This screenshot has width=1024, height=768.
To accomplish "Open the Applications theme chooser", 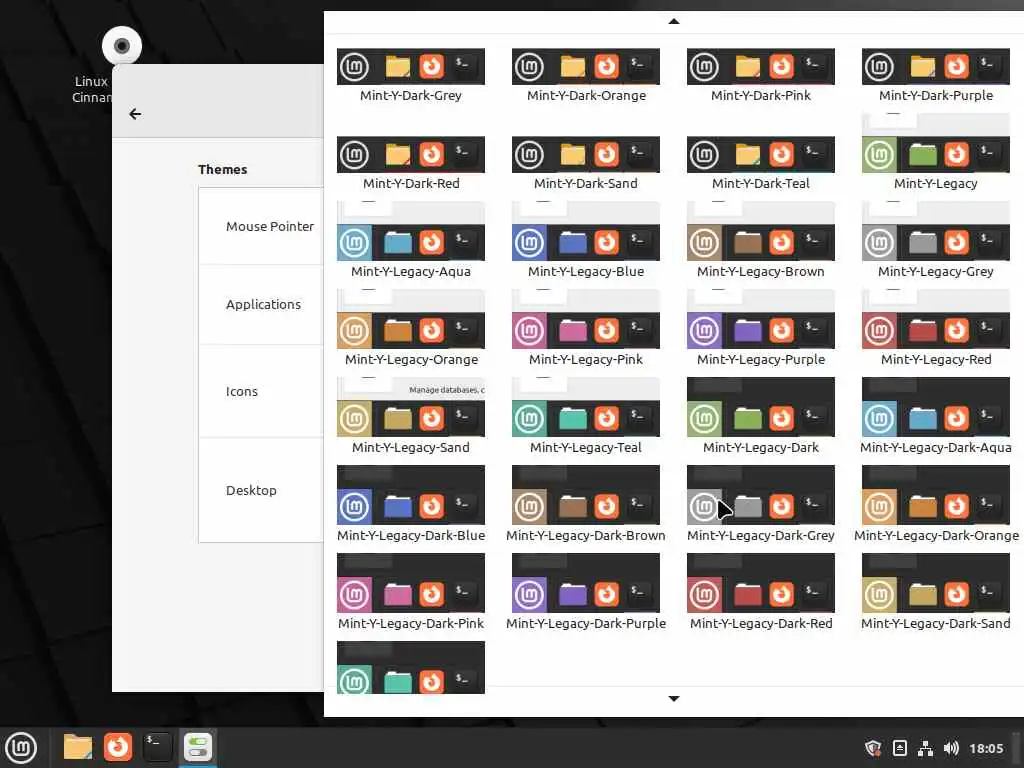I will point(263,304).
